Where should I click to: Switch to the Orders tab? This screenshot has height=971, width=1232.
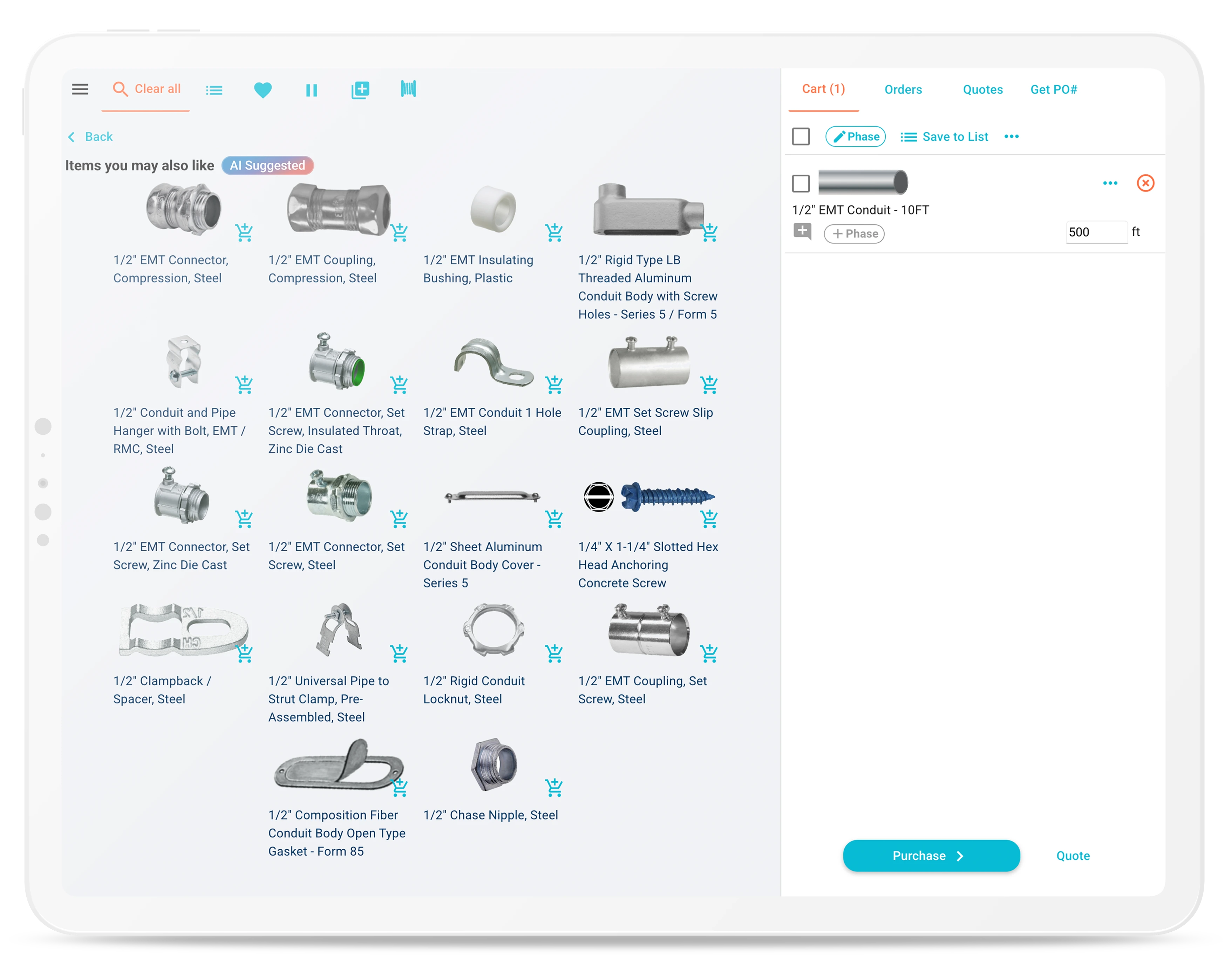(x=903, y=89)
